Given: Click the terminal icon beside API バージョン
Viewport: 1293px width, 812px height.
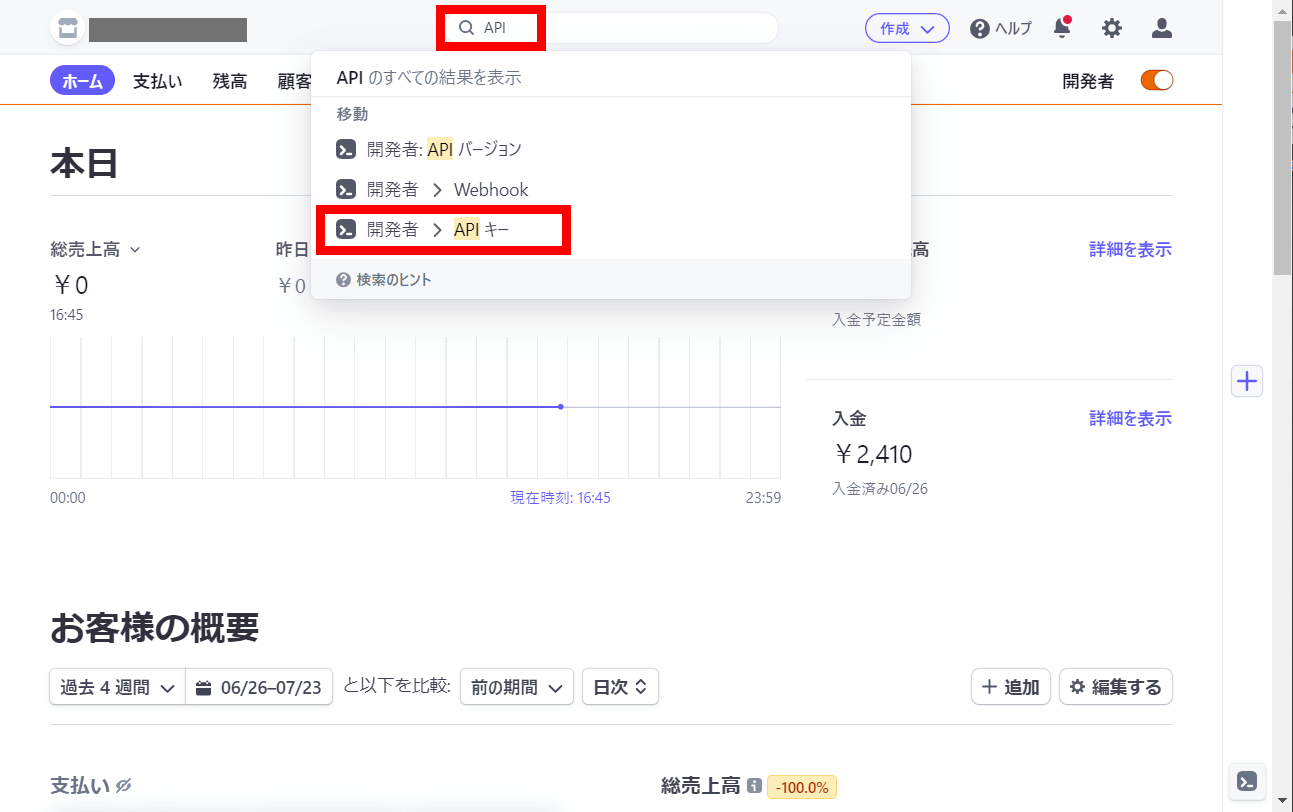Looking at the screenshot, I should point(346,149).
